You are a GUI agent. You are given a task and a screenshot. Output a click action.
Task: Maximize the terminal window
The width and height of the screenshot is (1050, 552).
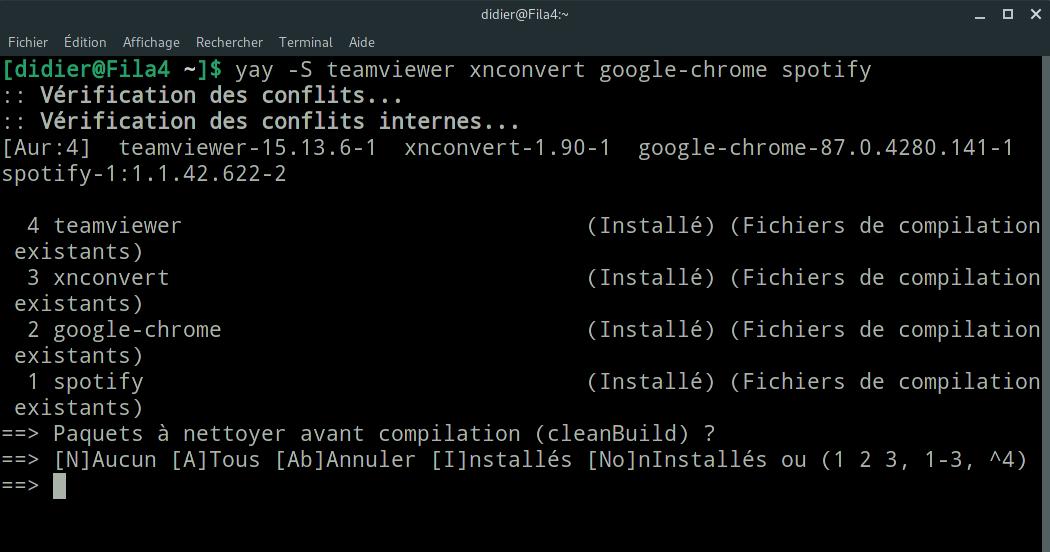click(1008, 14)
